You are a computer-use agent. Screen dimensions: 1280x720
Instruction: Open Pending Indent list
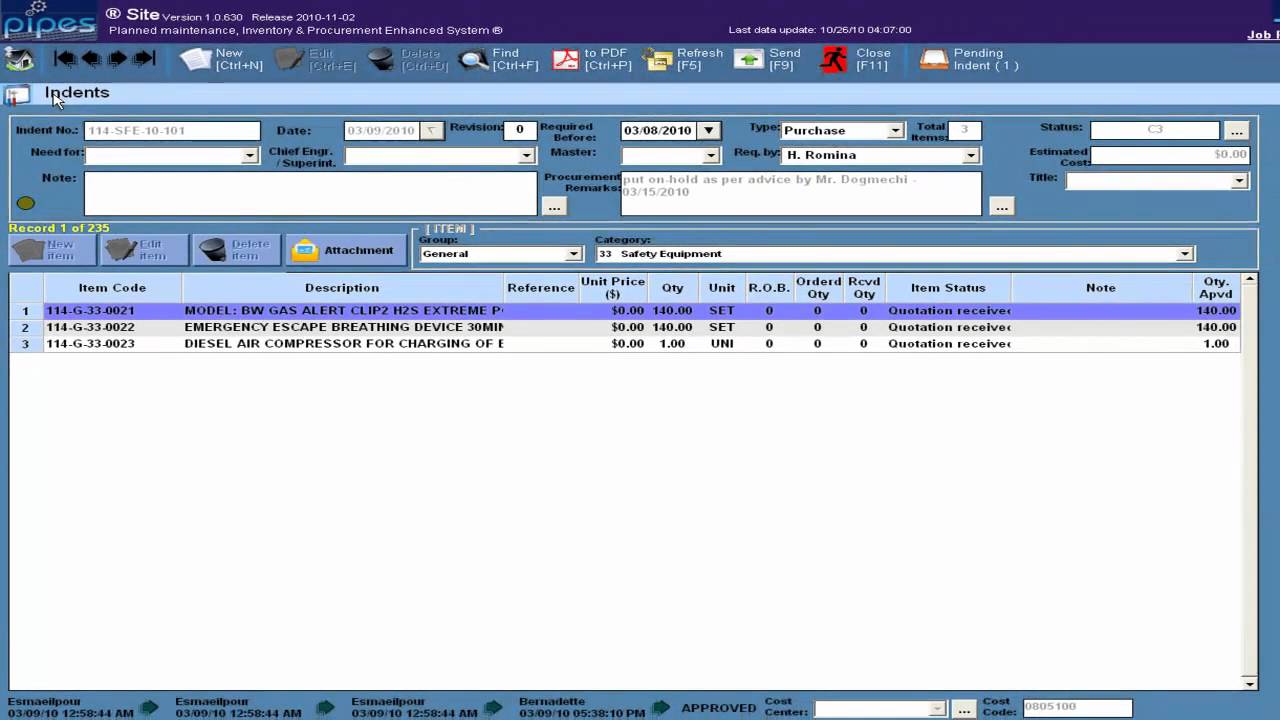point(969,59)
